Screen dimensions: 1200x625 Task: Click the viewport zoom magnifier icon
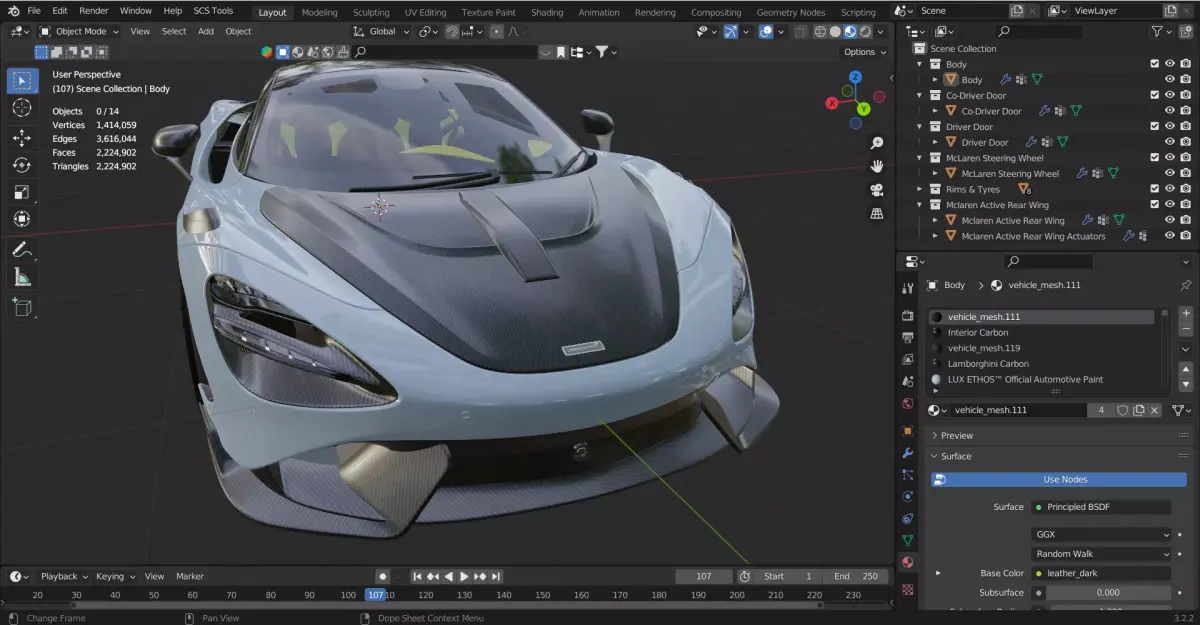tap(877, 143)
